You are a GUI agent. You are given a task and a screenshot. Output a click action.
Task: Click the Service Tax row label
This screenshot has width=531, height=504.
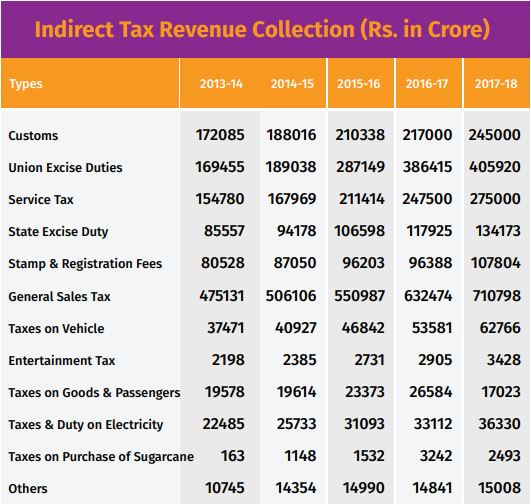(41, 200)
